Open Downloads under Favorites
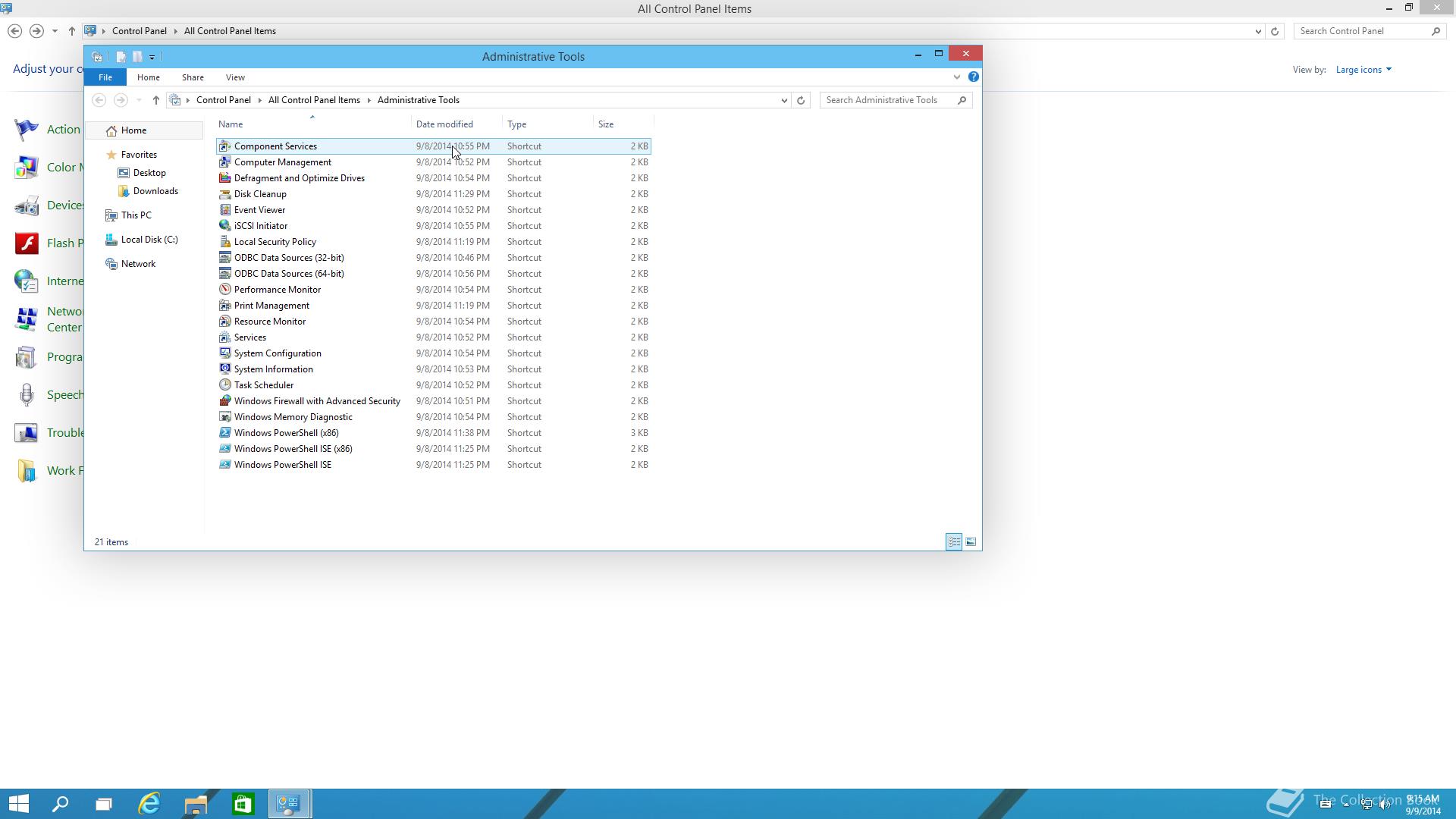The height and width of the screenshot is (819, 1456). [155, 191]
